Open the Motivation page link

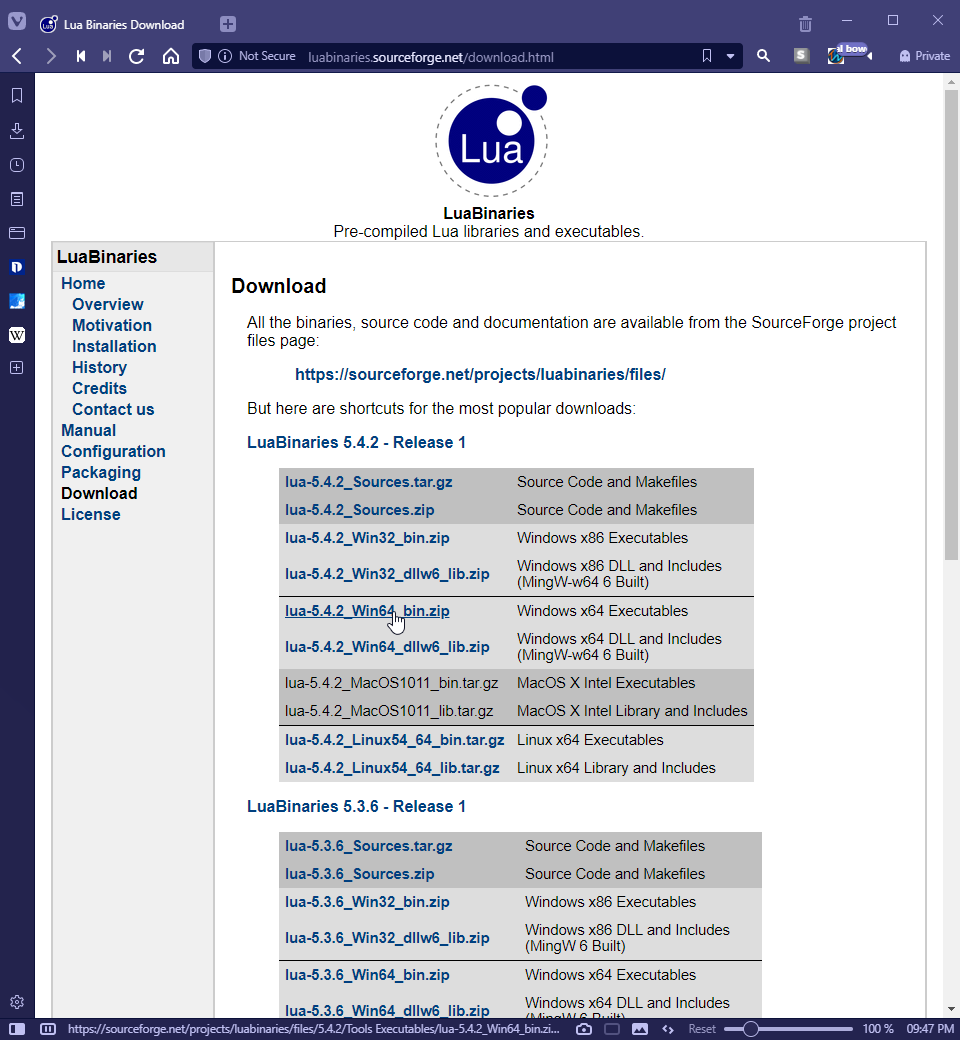tap(112, 326)
